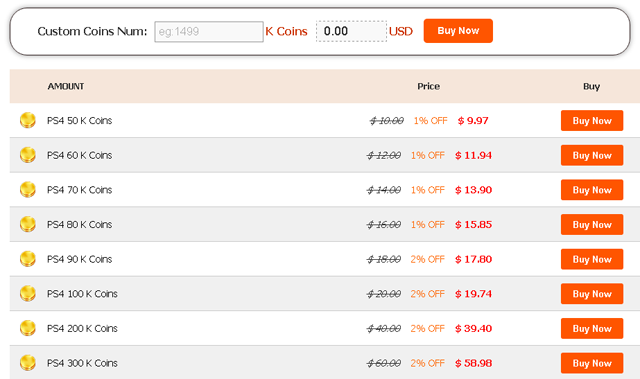Click 2% OFF in the 200 K row

point(427,329)
